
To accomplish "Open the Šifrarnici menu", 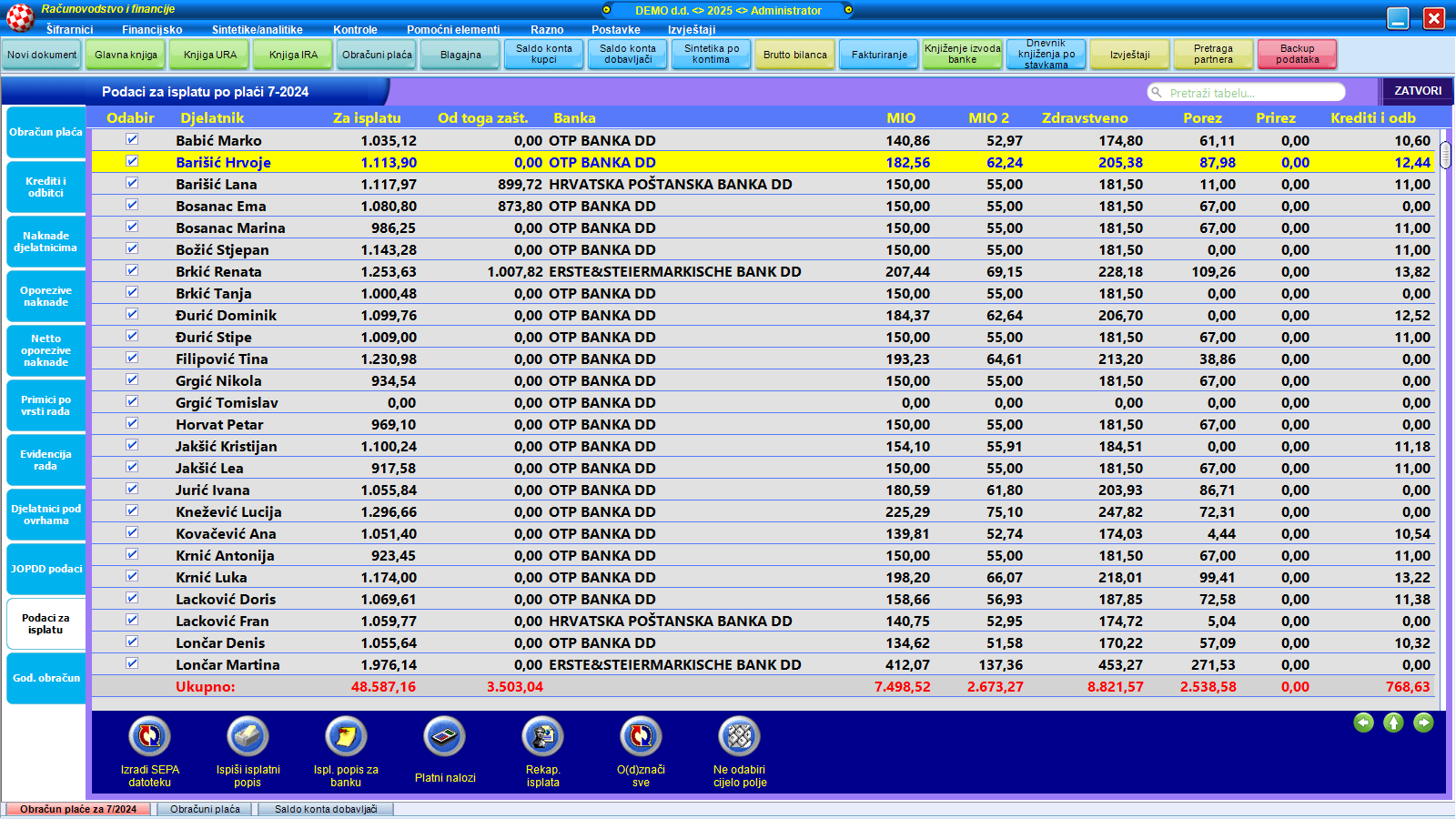I will pos(69,29).
